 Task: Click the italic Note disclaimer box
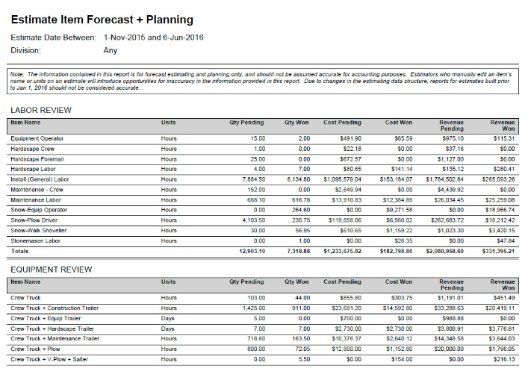click(263, 81)
